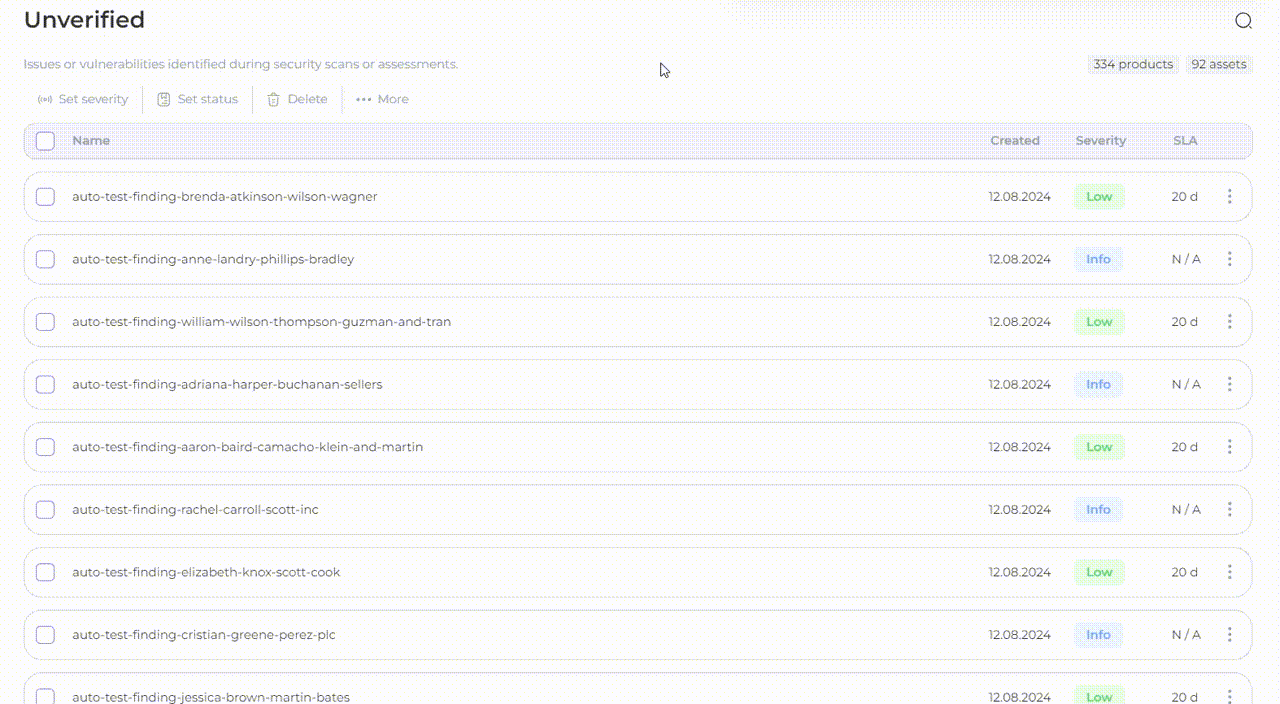This screenshot has width=1280, height=704.
Task: Open kebab options for aaron-baird-camacho-klein-and-martin row
Action: 1229,447
